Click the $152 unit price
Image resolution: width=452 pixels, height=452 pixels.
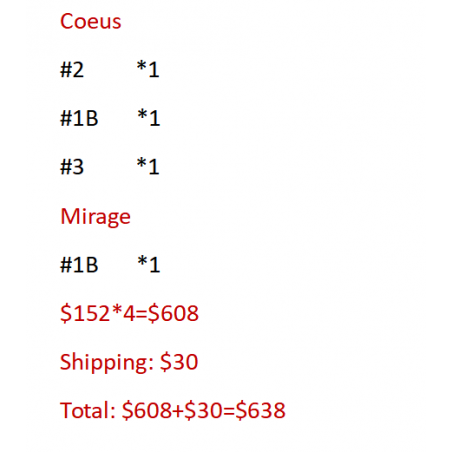coord(85,313)
